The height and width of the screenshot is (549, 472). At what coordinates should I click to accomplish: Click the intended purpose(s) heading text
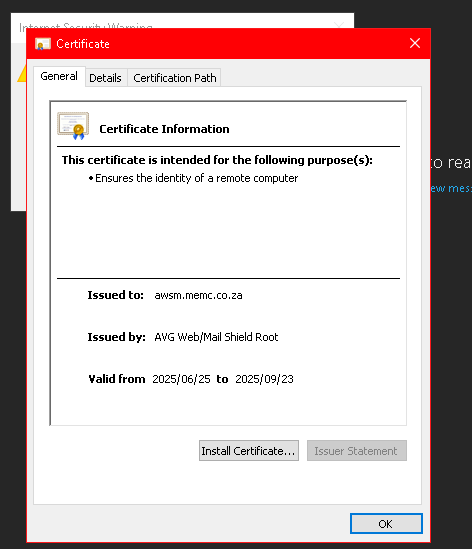pos(217,160)
